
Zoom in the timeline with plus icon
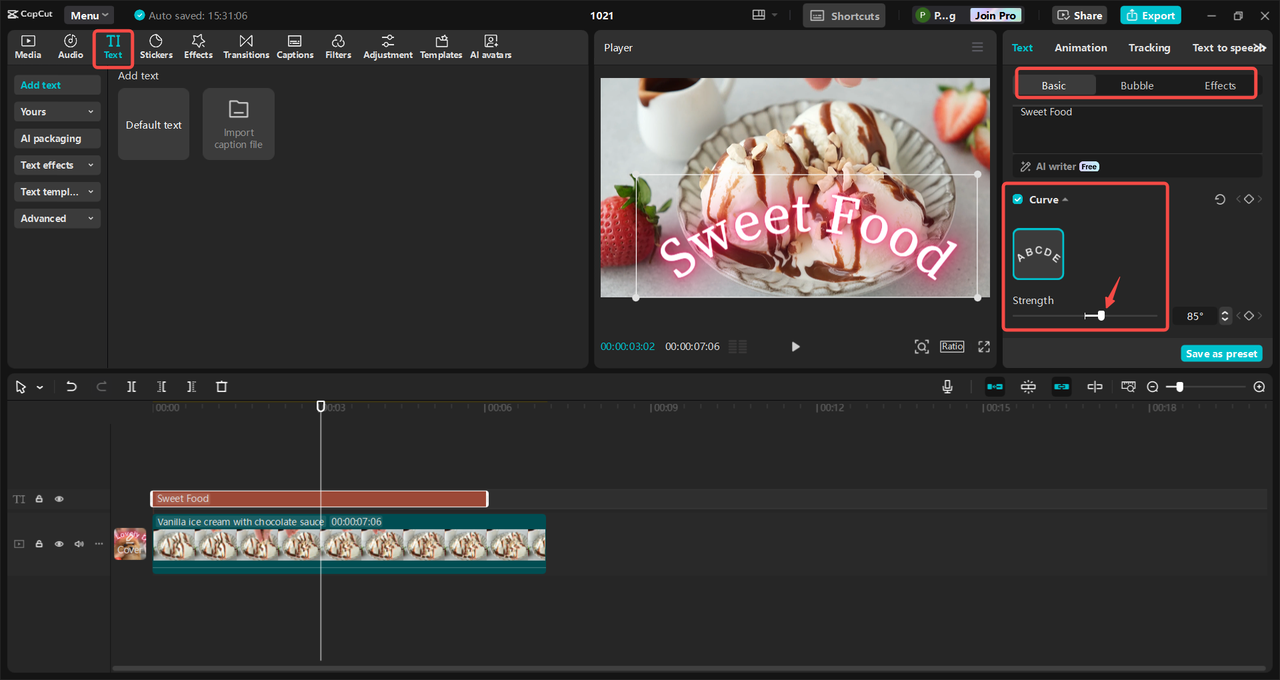click(1259, 387)
